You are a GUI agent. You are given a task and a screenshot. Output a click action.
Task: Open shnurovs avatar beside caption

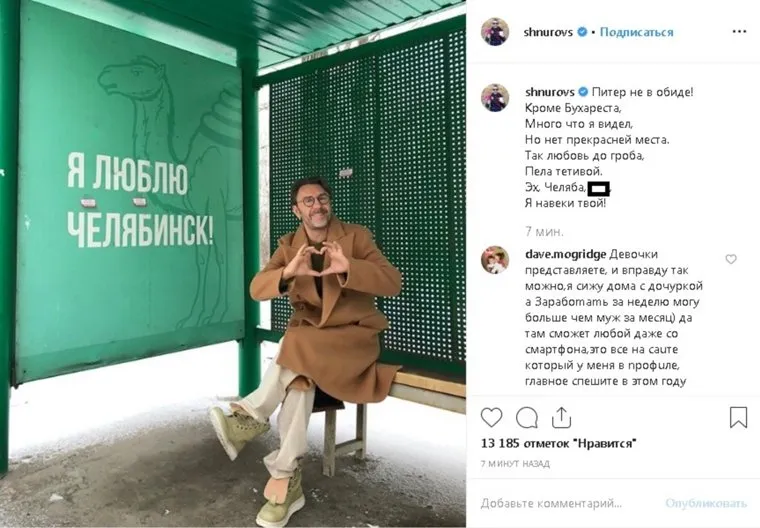[495, 97]
